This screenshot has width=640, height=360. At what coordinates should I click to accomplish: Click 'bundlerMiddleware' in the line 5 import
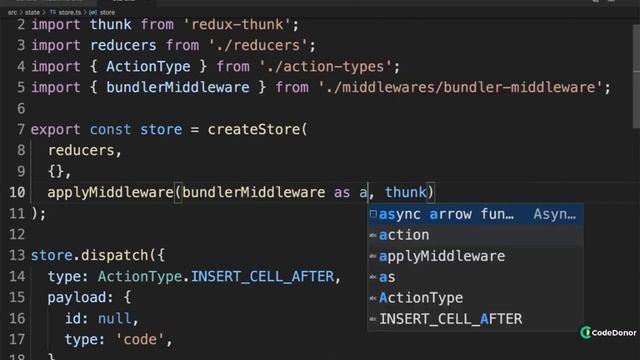click(178, 87)
